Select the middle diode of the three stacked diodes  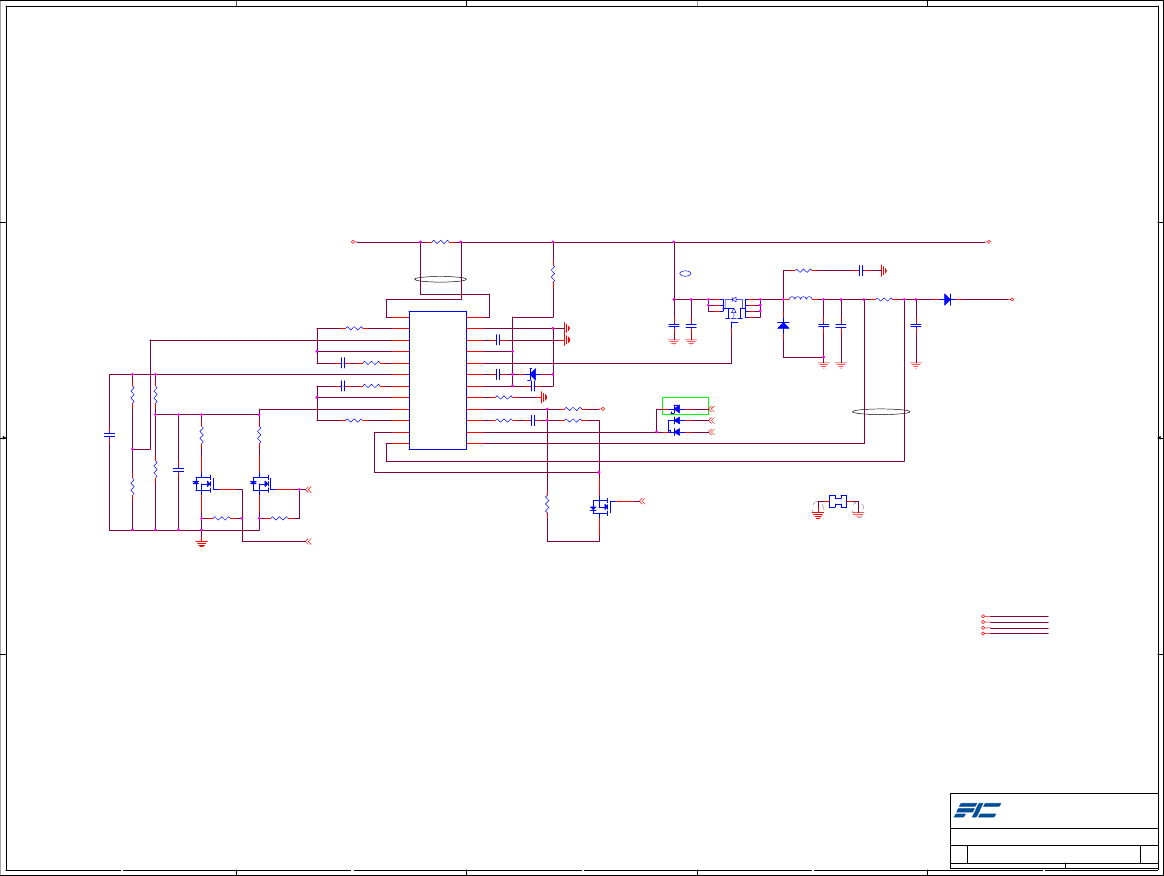[676, 420]
